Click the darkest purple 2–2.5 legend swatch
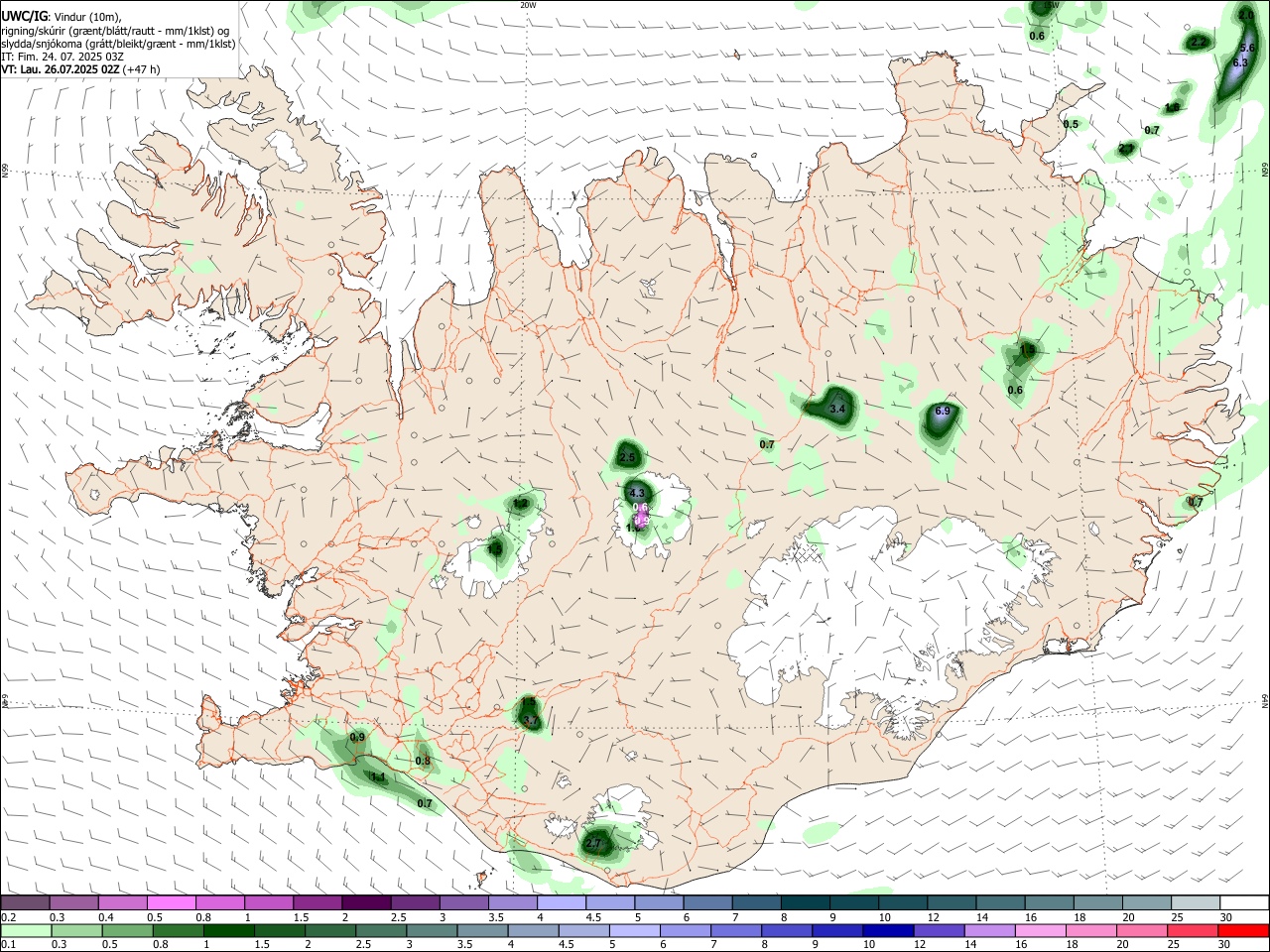Screen dimensions: 1270x952 [366, 903]
